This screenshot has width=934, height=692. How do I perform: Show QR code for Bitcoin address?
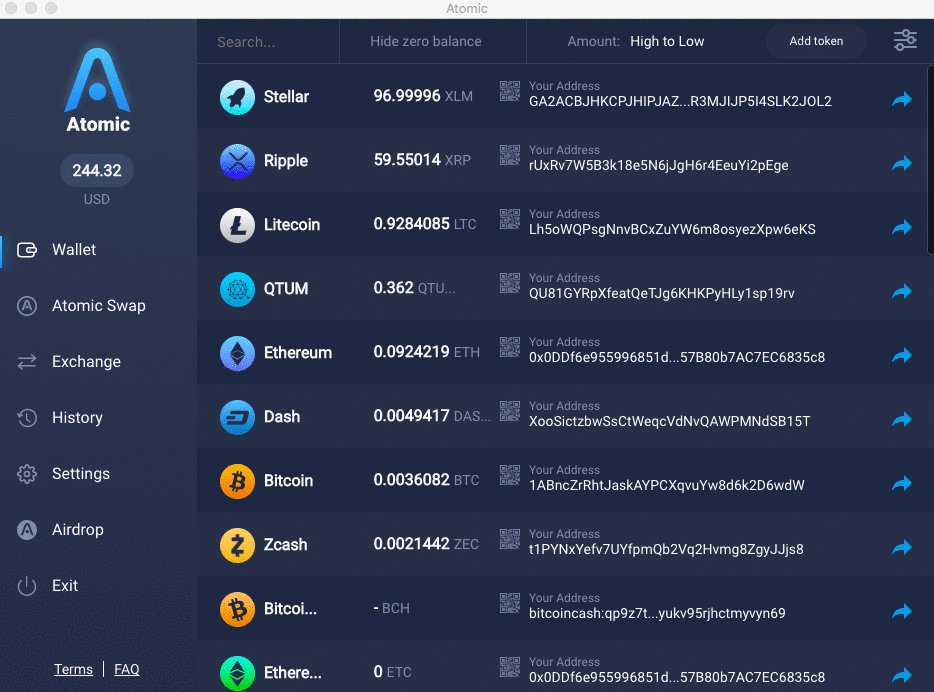(509, 475)
